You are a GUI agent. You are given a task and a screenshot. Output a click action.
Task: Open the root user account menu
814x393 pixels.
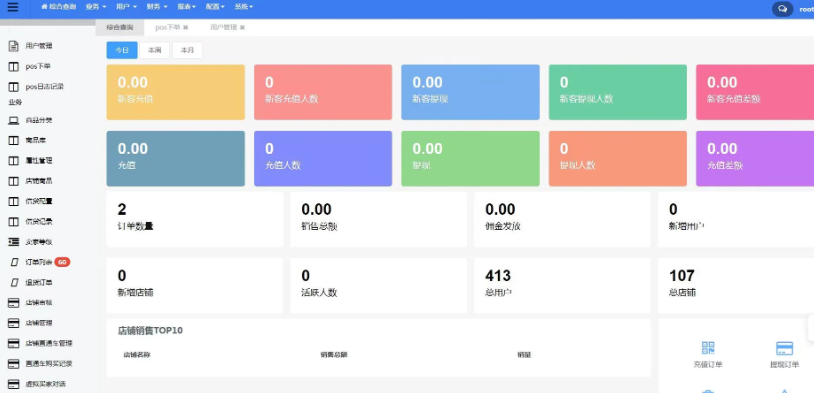pyautogui.click(x=806, y=9)
